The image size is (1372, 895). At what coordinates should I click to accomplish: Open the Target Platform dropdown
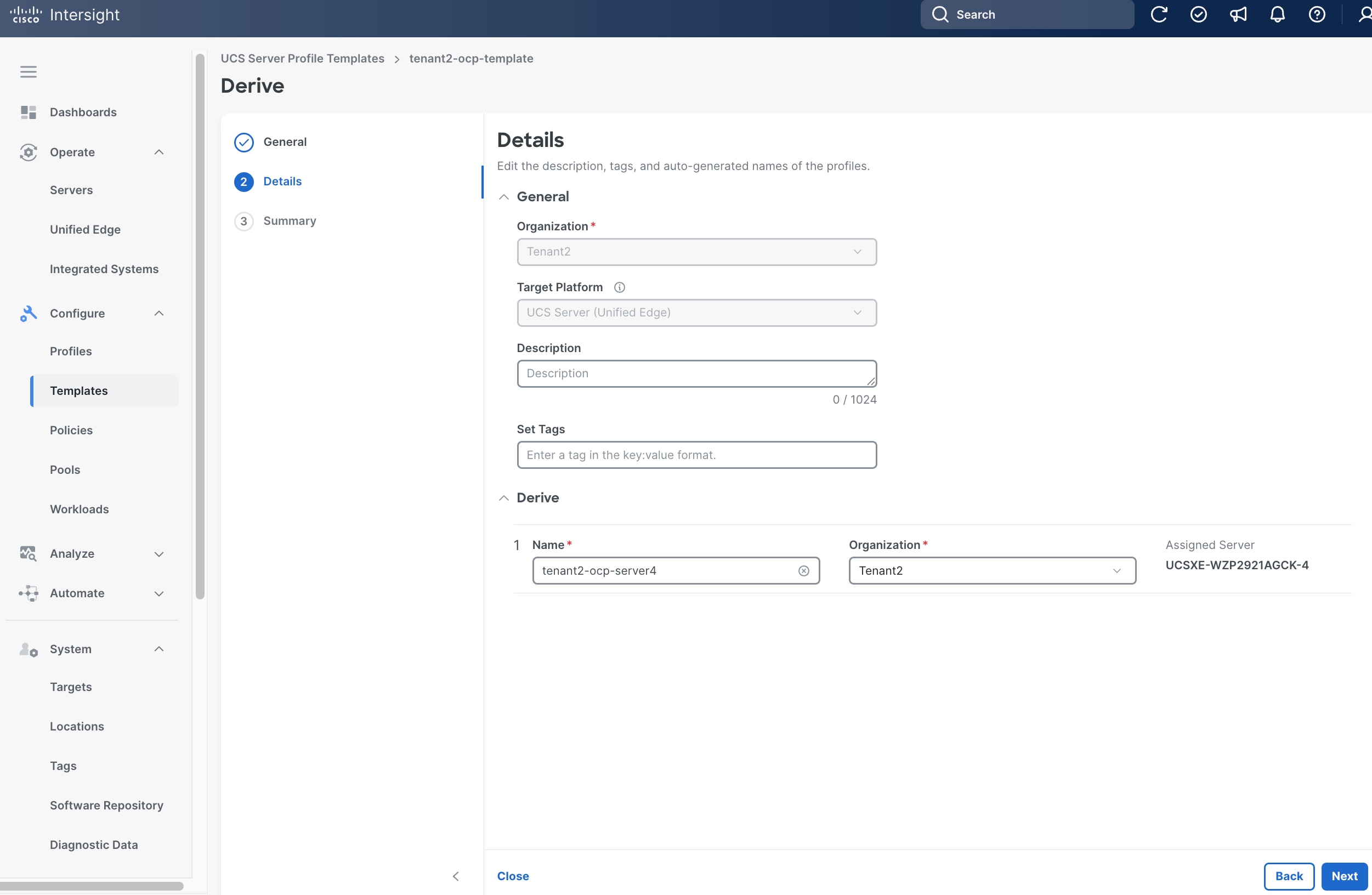(x=697, y=313)
